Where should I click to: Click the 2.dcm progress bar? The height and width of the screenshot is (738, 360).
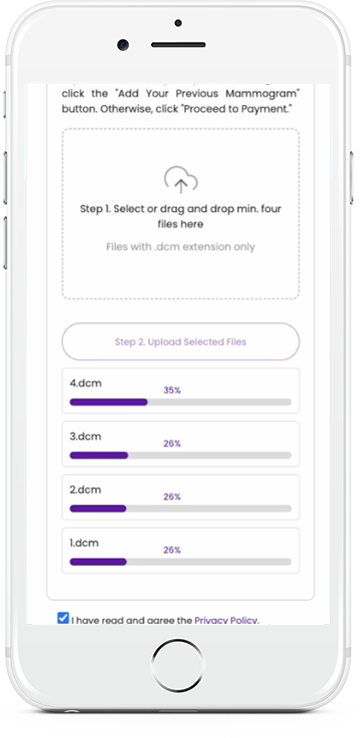click(x=181, y=508)
